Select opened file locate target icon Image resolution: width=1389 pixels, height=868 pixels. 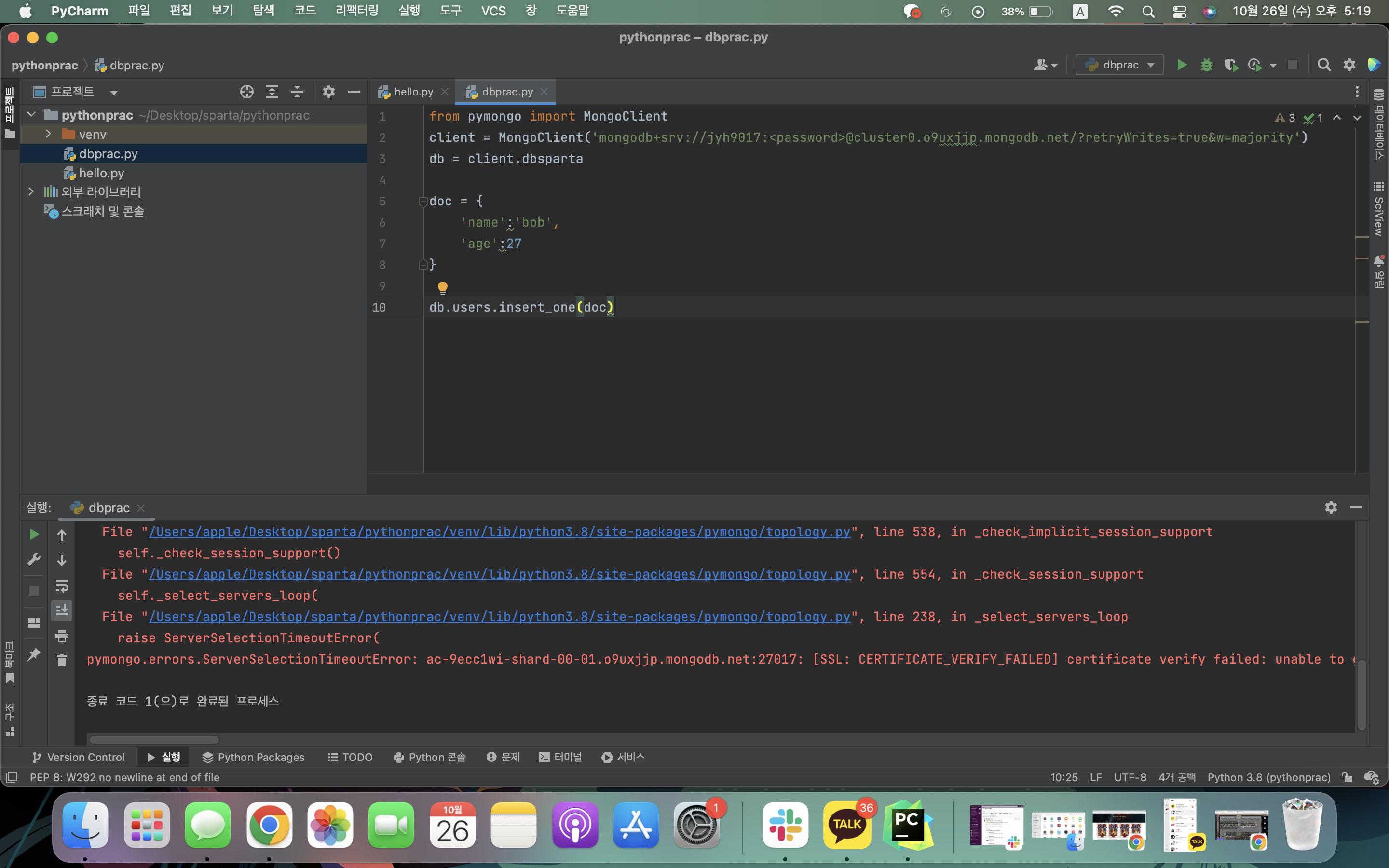point(247,92)
